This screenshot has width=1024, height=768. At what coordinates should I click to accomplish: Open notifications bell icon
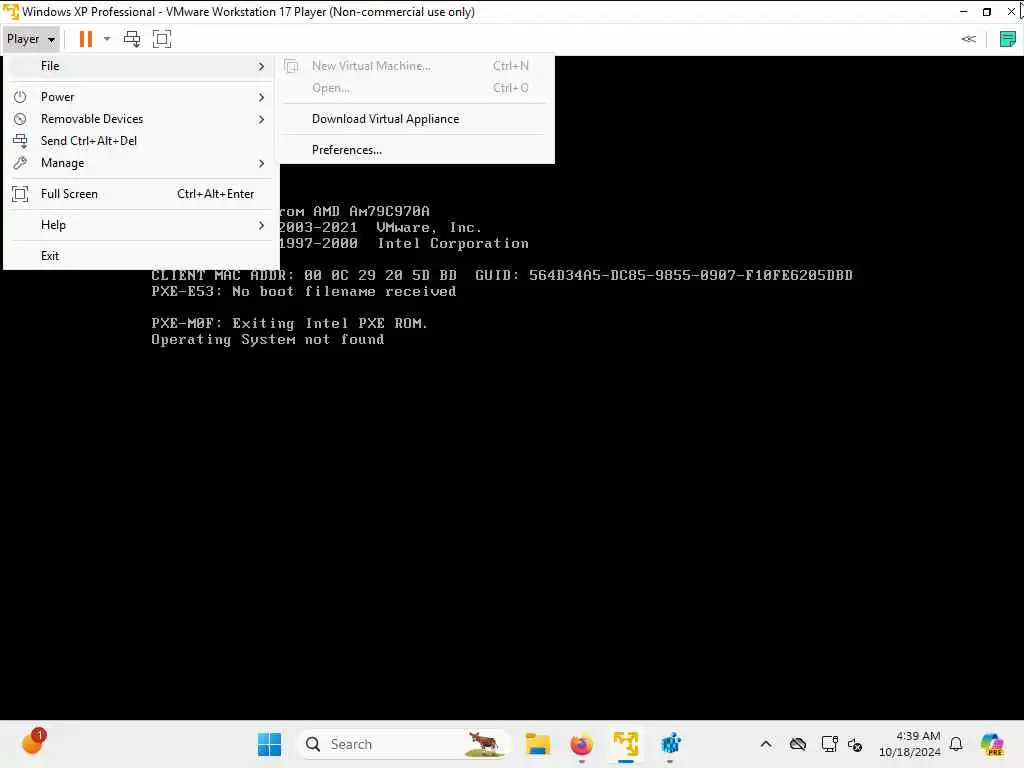(956, 744)
